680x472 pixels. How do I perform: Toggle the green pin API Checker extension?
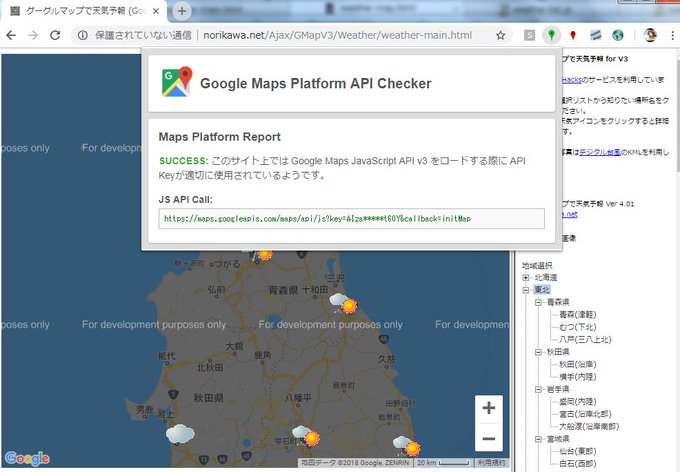[x=551, y=35]
